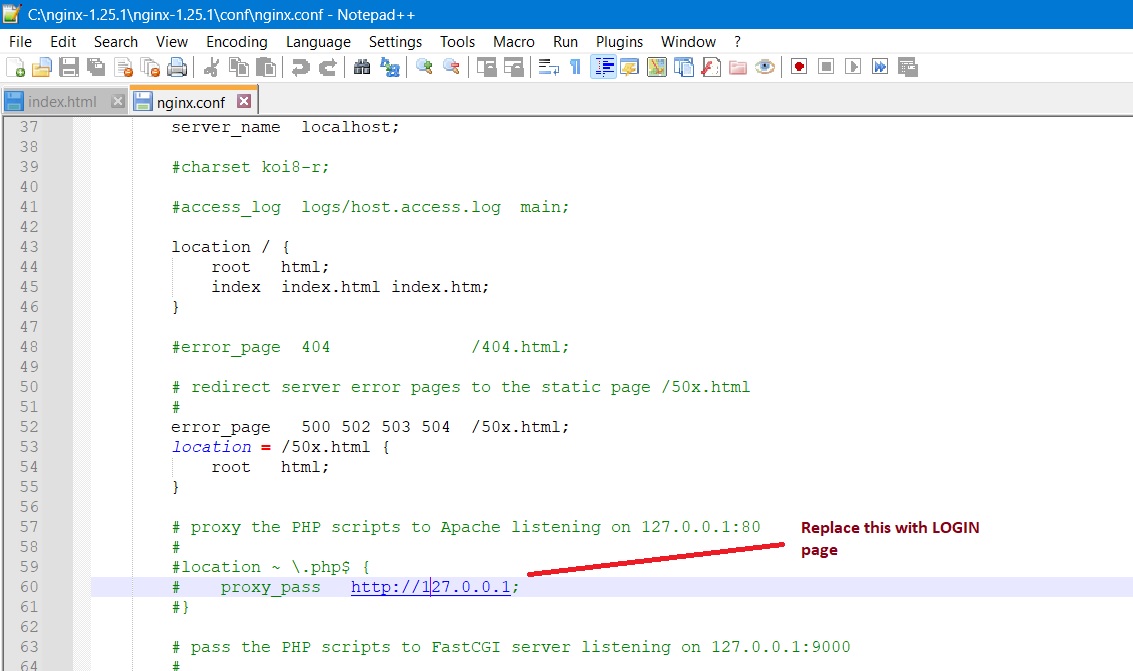Open the http://127.0.0.1 link on line 60
Screen dimensions: 1133x671
[x=430, y=587]
